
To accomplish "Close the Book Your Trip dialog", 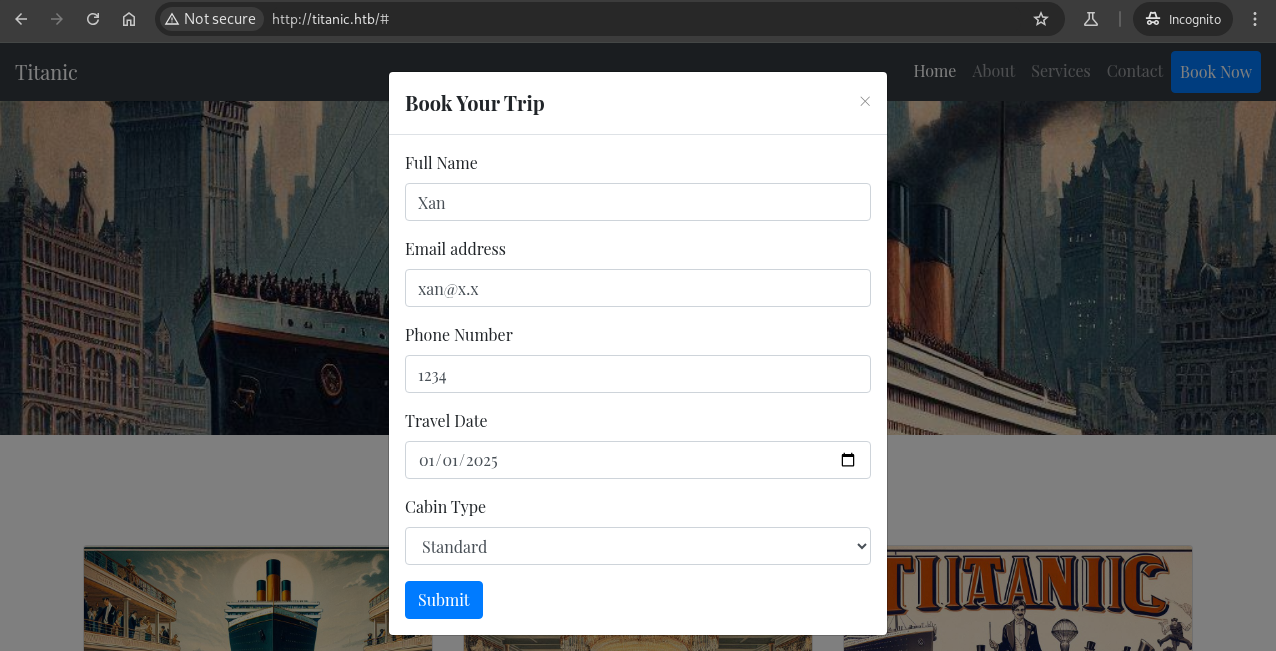I will click(x=865, y=101).
